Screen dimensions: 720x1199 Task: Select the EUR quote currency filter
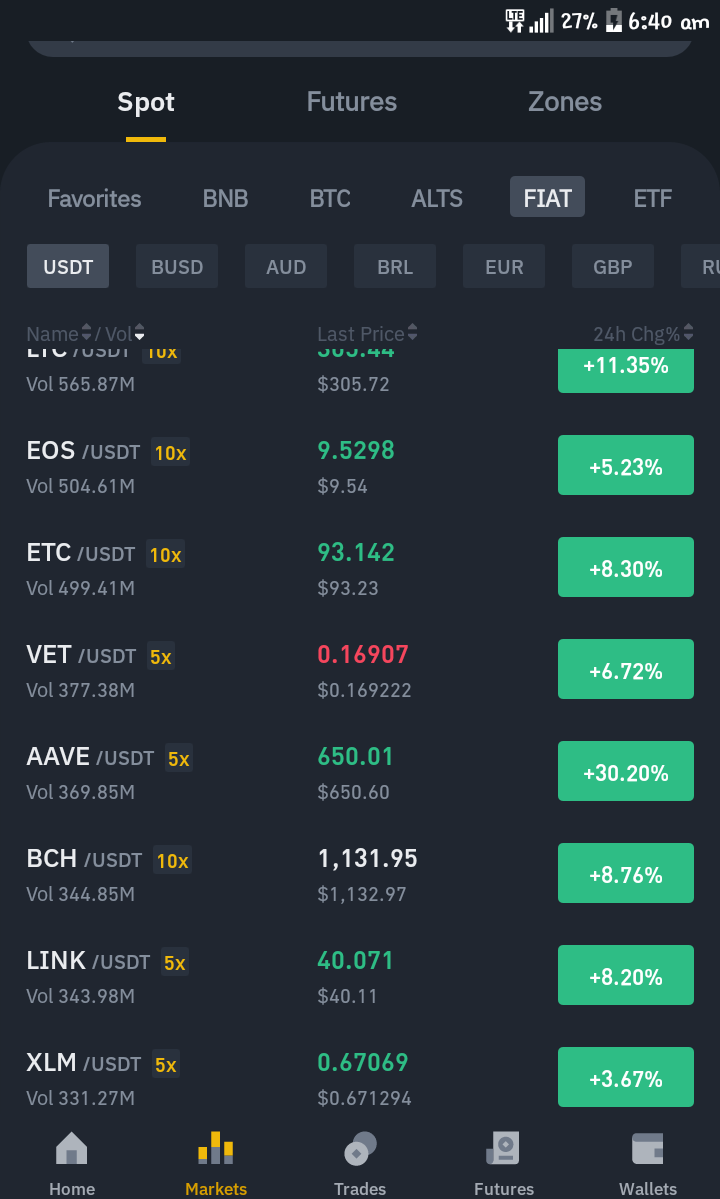point(504,266)
